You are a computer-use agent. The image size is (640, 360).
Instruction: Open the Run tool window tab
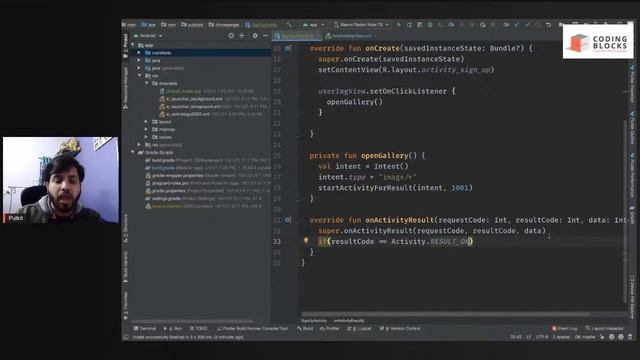pyautogui.click(x=173, y=328)
